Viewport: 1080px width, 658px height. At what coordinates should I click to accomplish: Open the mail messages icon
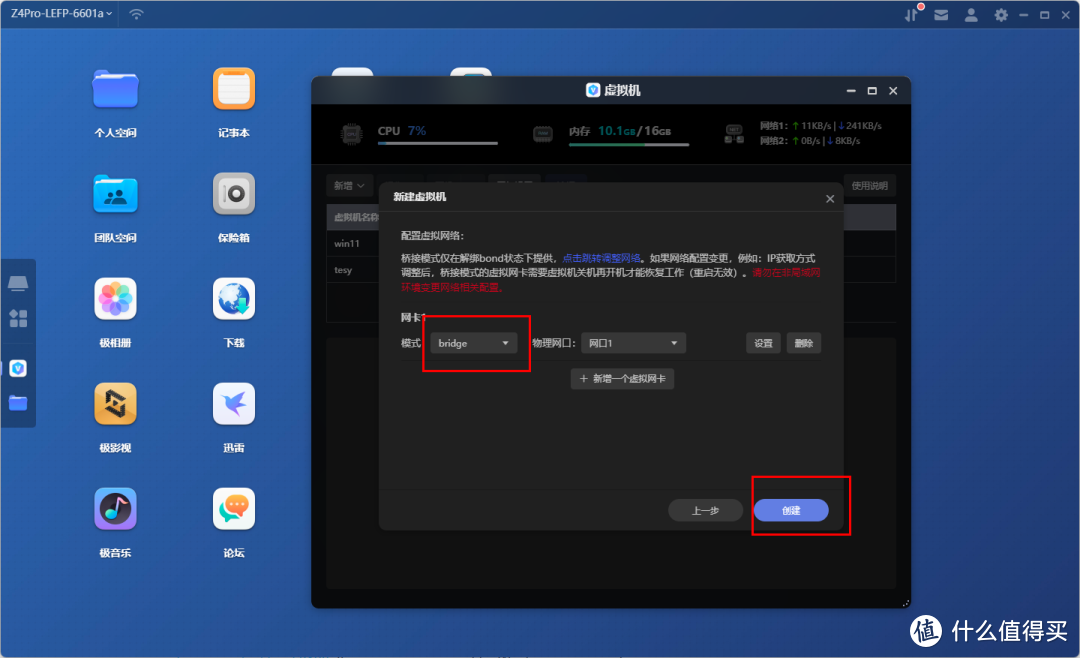[941, 14]
